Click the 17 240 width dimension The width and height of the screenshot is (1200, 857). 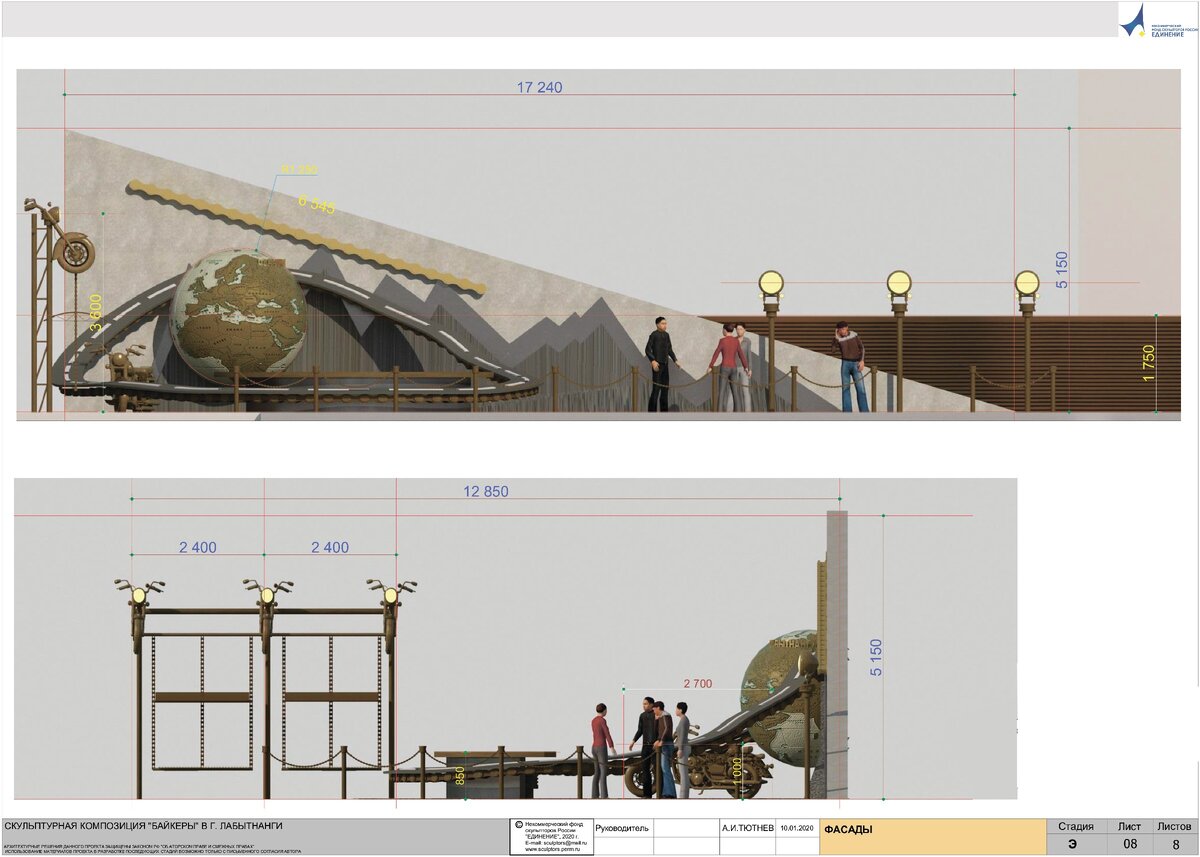(539, 87)
